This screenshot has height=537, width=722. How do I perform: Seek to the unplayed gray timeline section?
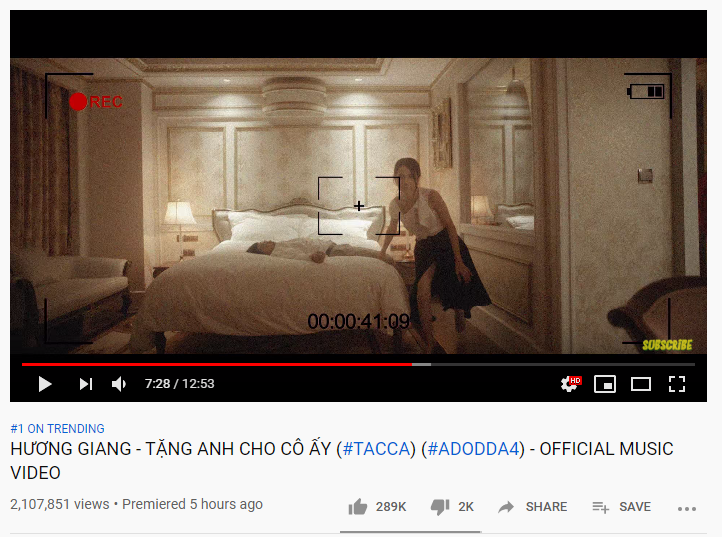pyautogui.click(x=562, y=364)
